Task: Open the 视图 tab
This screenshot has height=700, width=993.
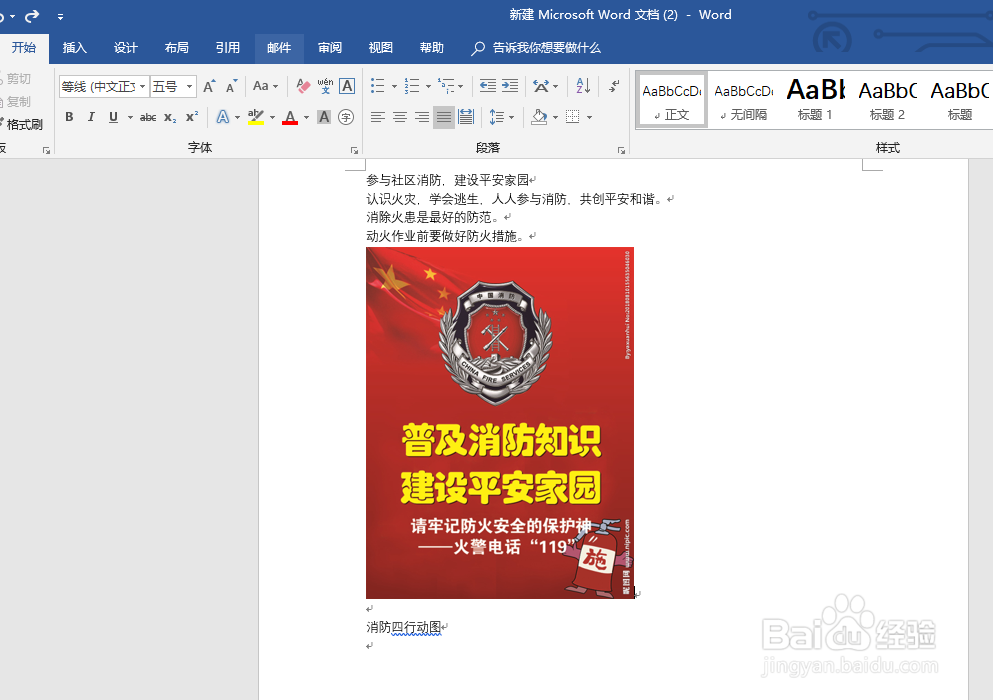Action: tap(381, 48)
